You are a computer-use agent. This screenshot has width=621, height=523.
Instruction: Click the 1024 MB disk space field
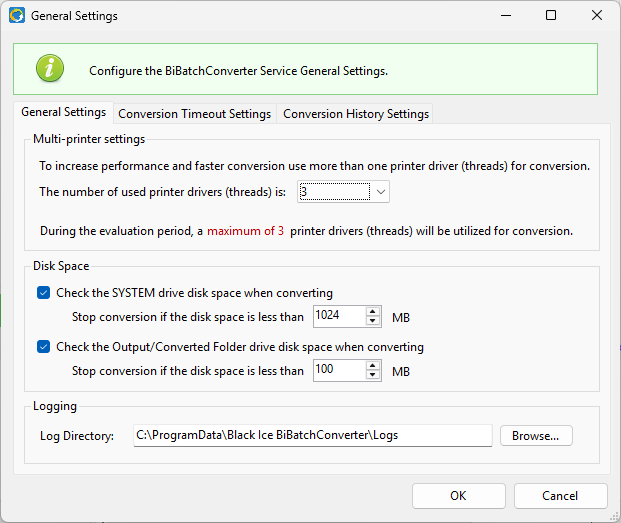click(339, 316)
